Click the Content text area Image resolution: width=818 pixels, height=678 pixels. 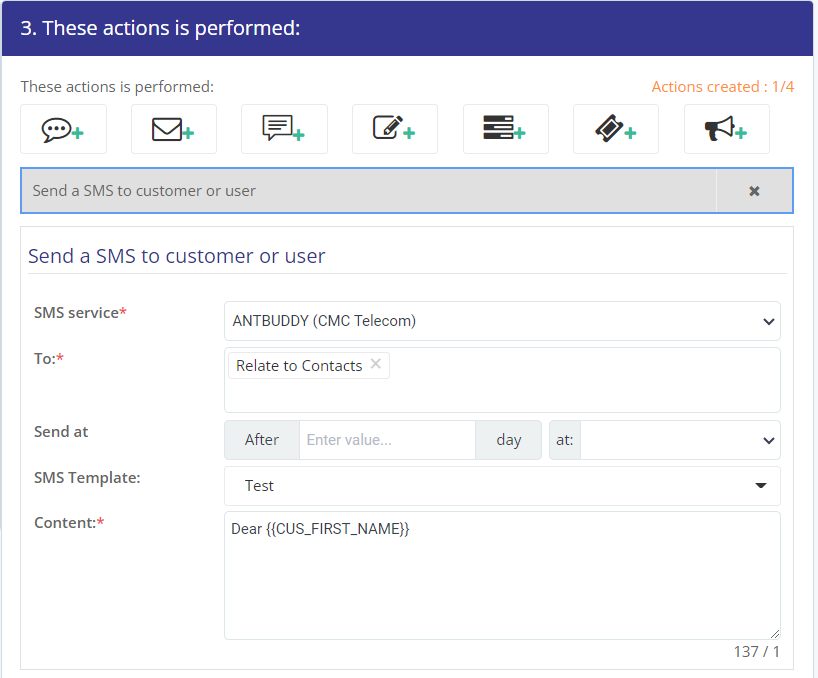click(x=502, y=576)
